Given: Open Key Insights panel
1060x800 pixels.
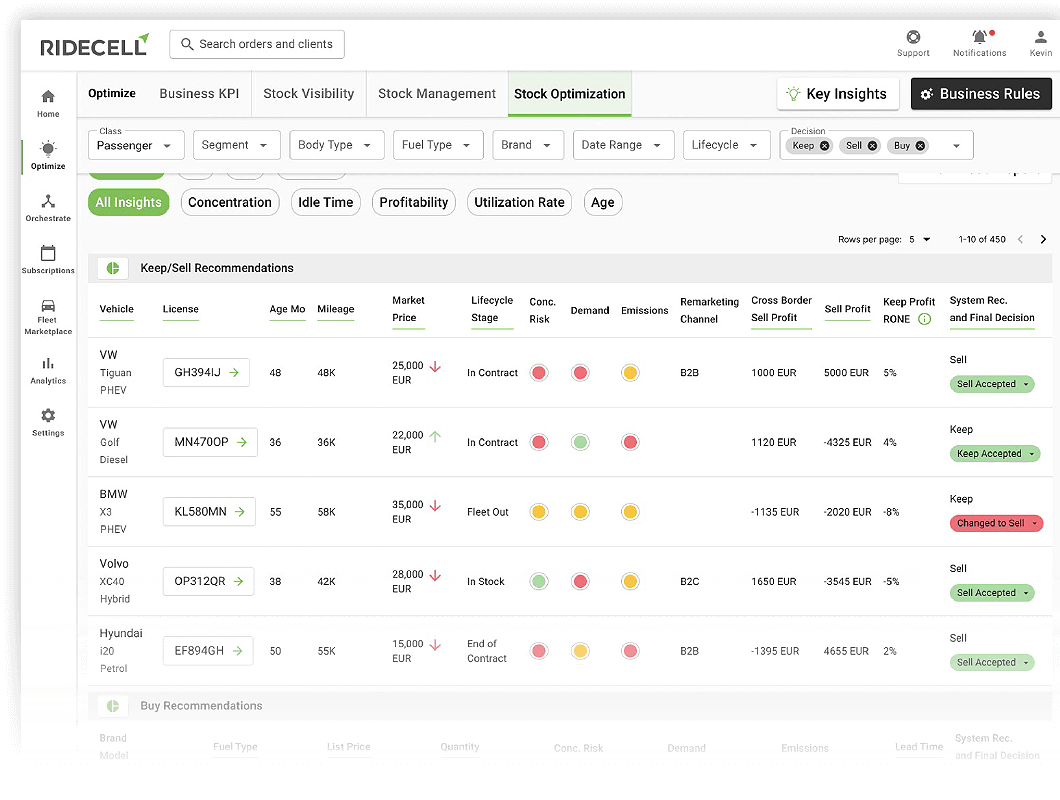Looking at the screenshot, I should coord(838,94).
